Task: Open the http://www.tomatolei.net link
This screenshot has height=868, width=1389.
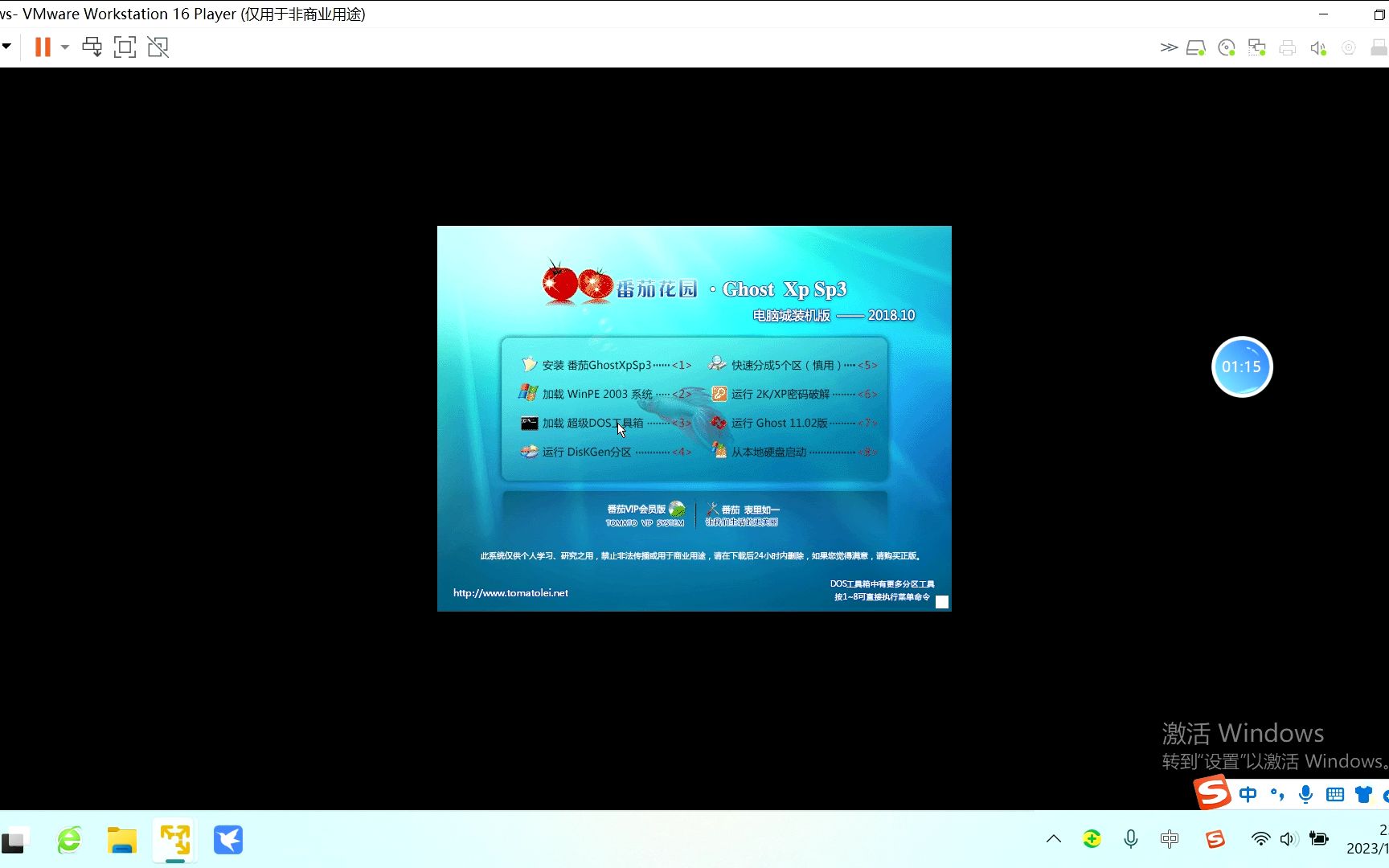Action: (510, 593)
